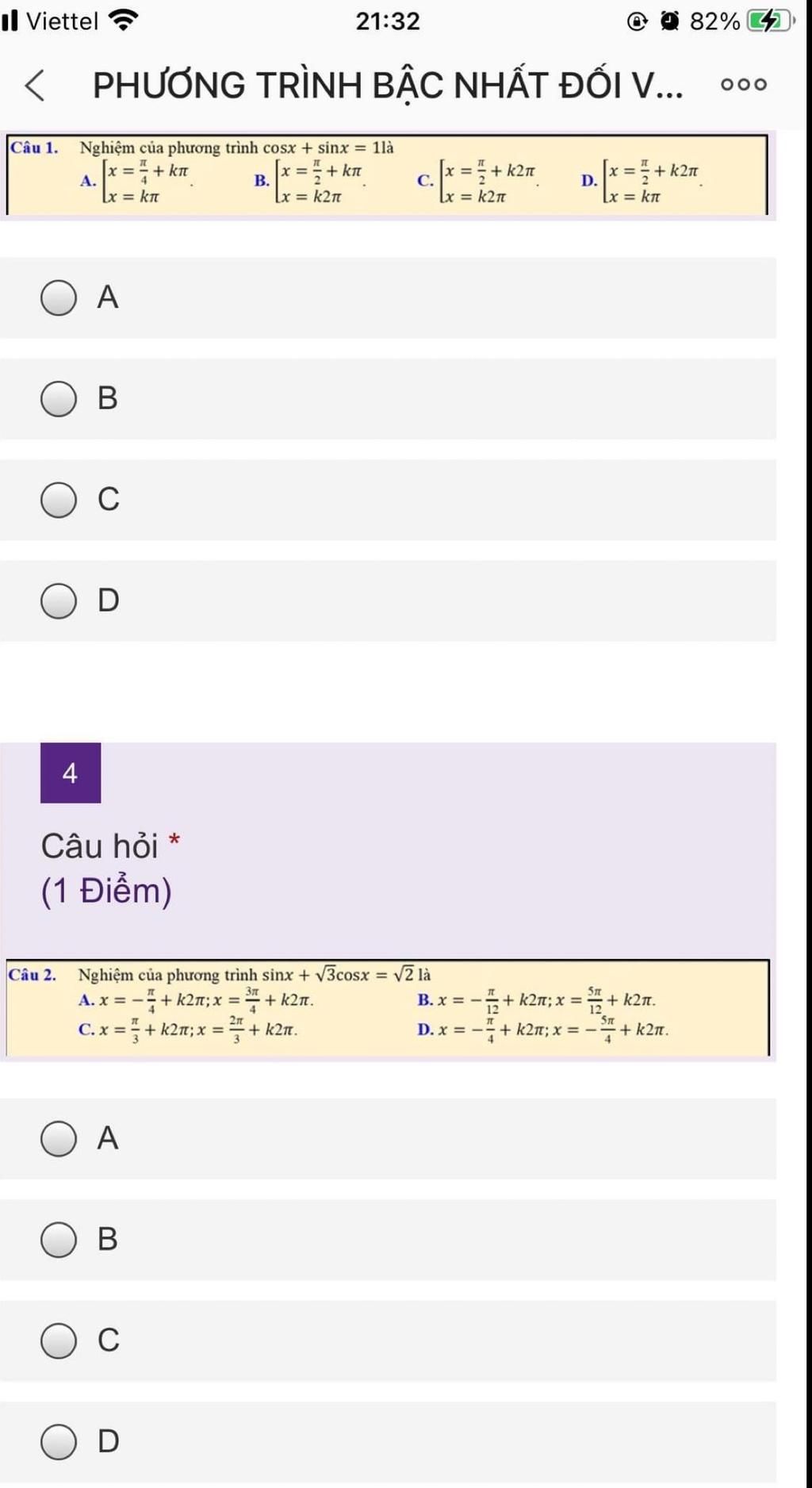Open the three-dot more options menu
This screenshot has width=812, height=1488.
743,85
